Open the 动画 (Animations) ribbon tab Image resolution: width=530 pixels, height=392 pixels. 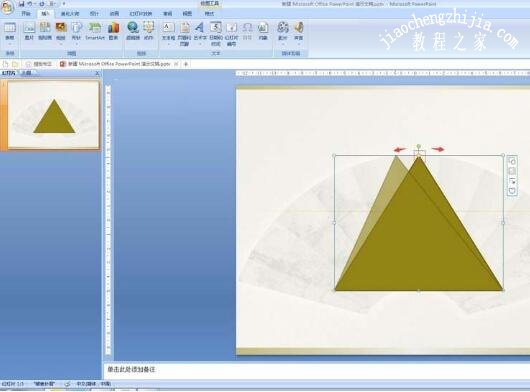(114, 14)
